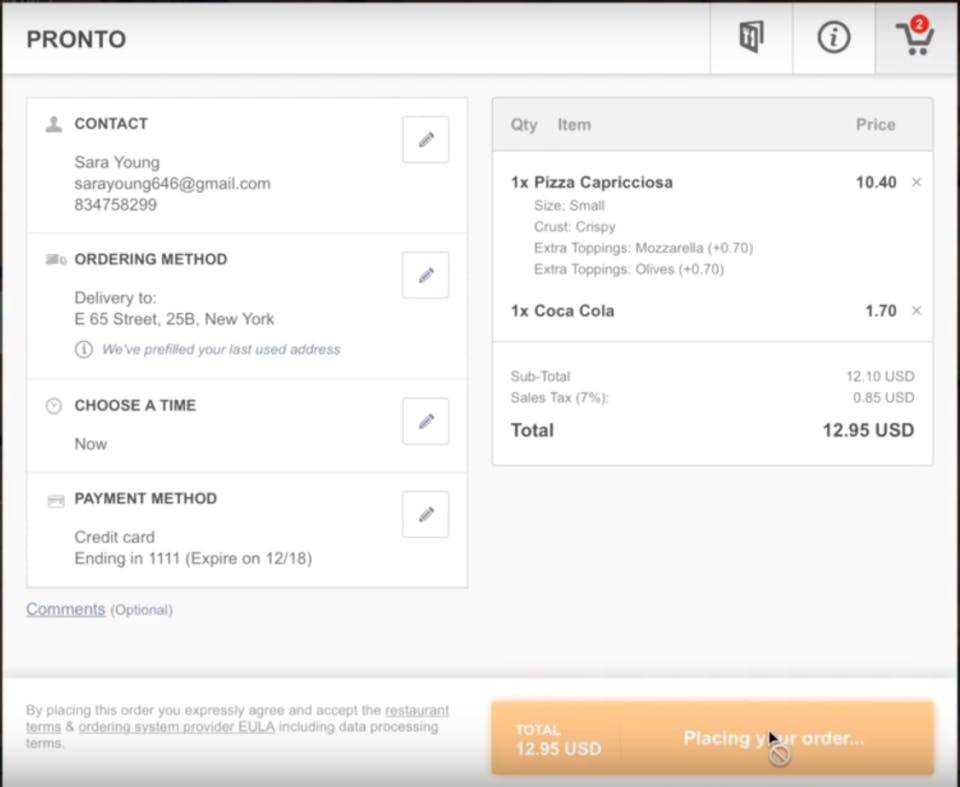Viewport: 960px width, 787px height.
Task: Click the delivery address text
Action: (x=174, y=320)
